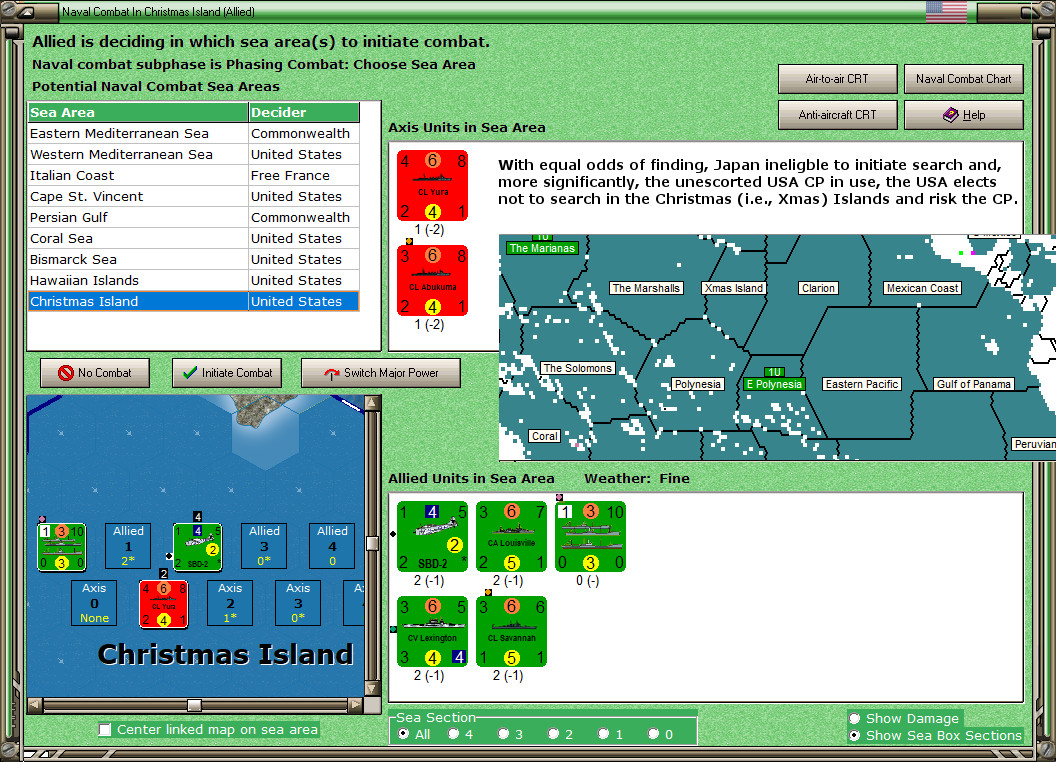Select the CA Louisville cruiser counter
This screenshot has height=762, width=1056.
[x=511, y=536]
